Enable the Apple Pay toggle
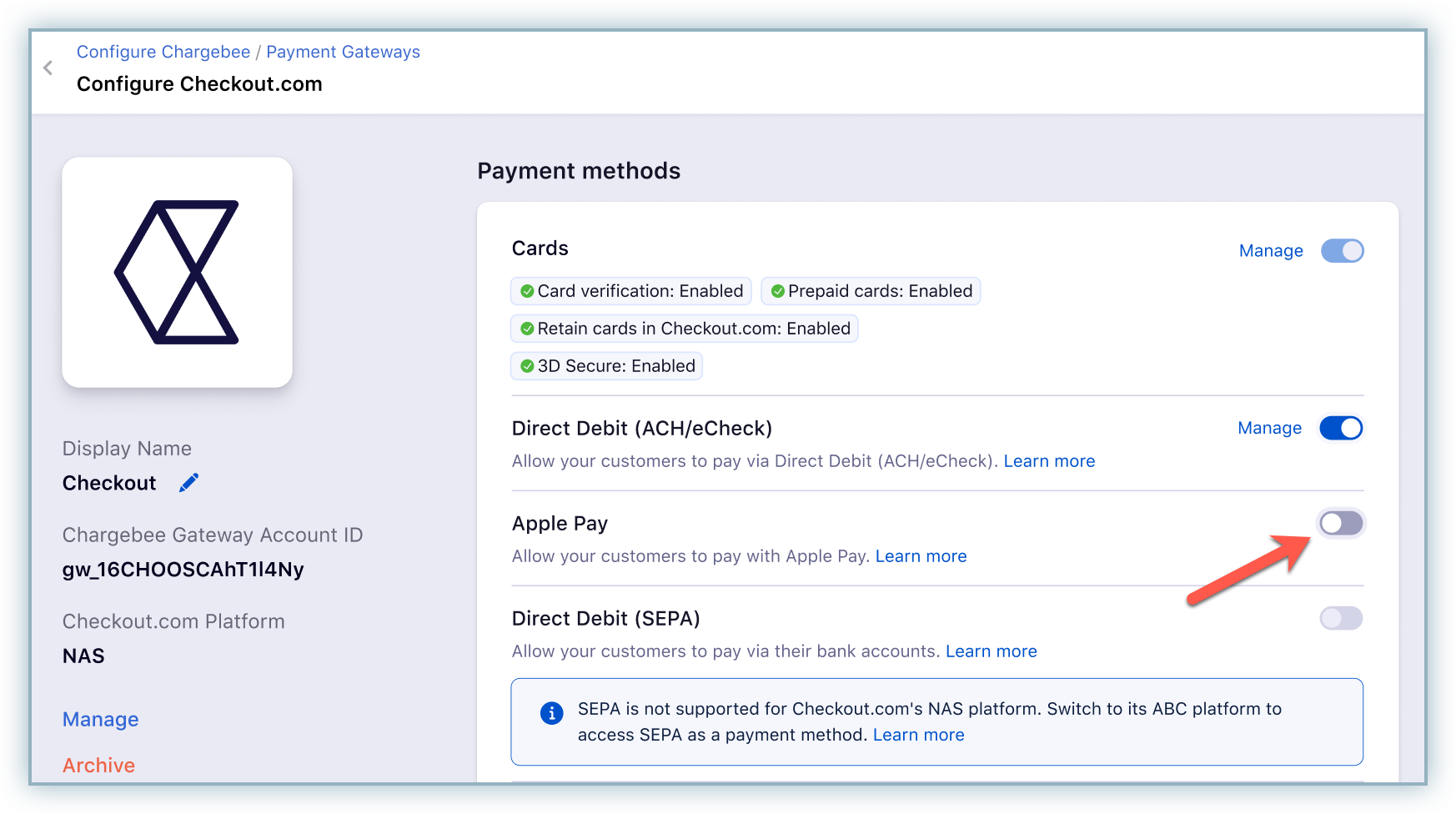 click(x=1341, y=524)
